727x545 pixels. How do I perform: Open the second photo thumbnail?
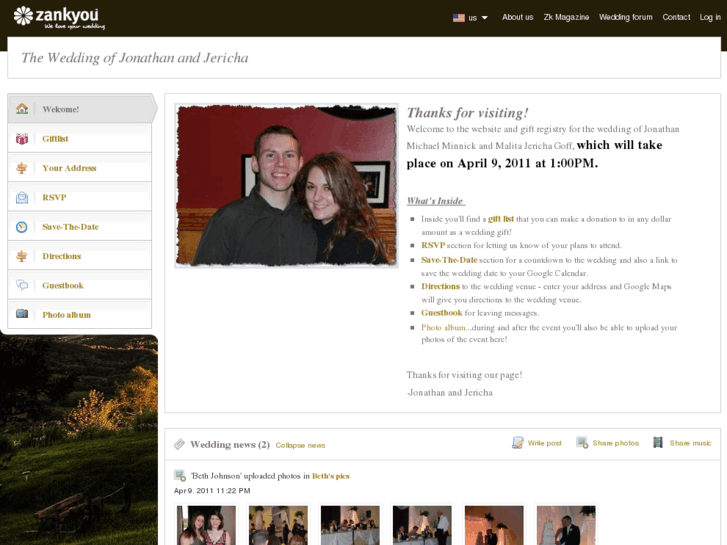(278, 525)
